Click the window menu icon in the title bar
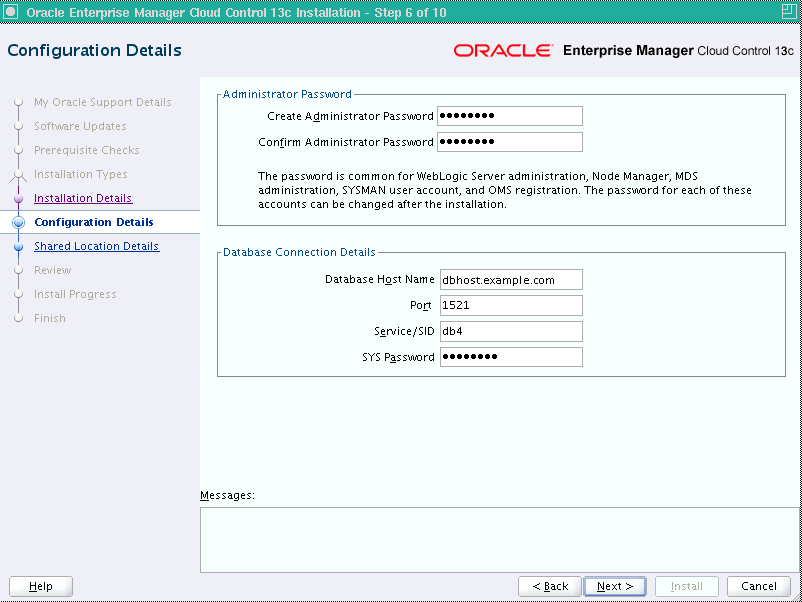Viewport: 802px width, 602px height. pos(11,12)
